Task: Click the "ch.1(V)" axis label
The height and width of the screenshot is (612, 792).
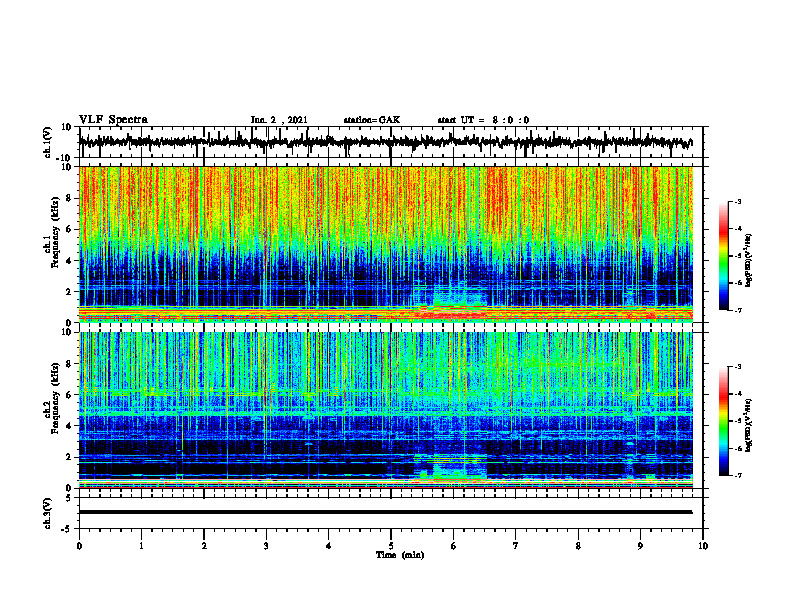Action: (x=48, y=142)
